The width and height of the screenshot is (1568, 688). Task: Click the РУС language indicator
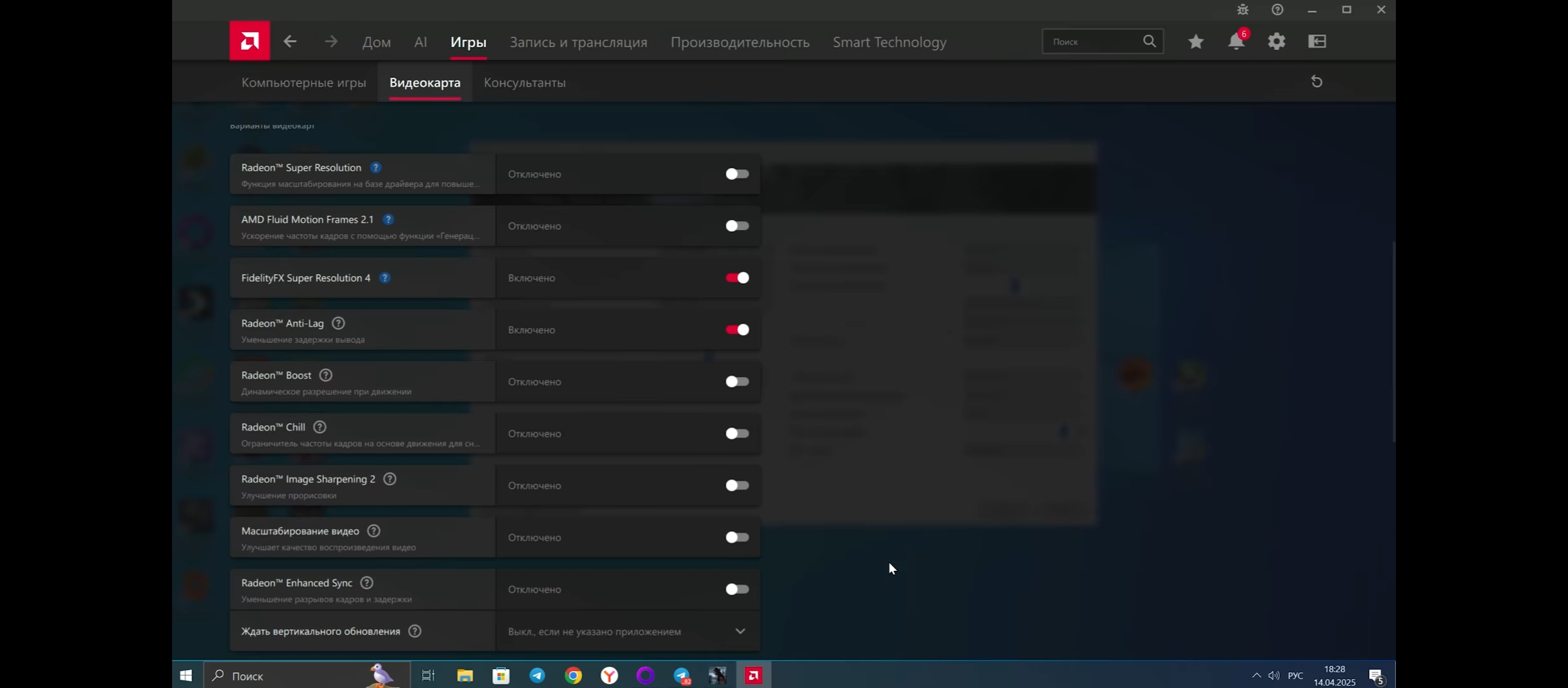1295,675
